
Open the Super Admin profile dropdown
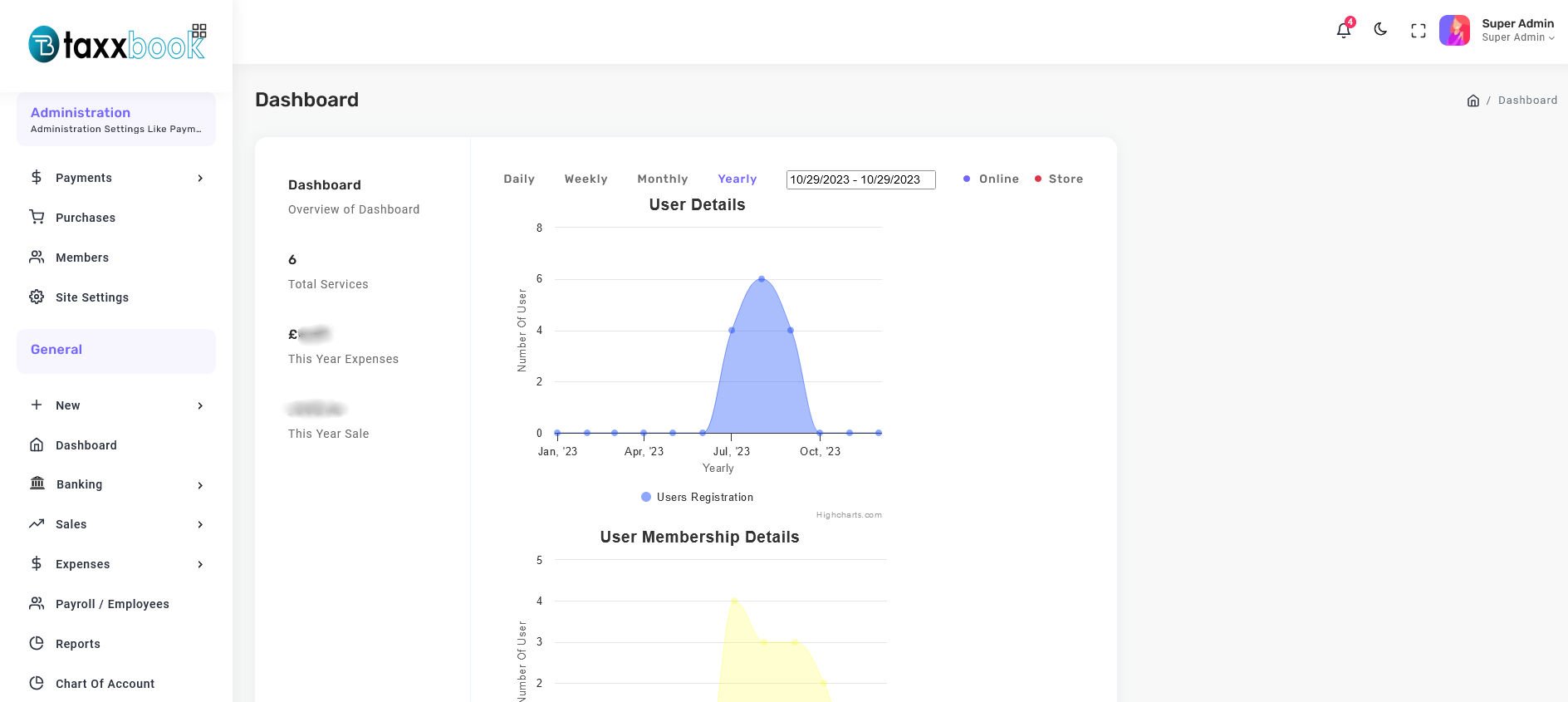[1517, 31]
